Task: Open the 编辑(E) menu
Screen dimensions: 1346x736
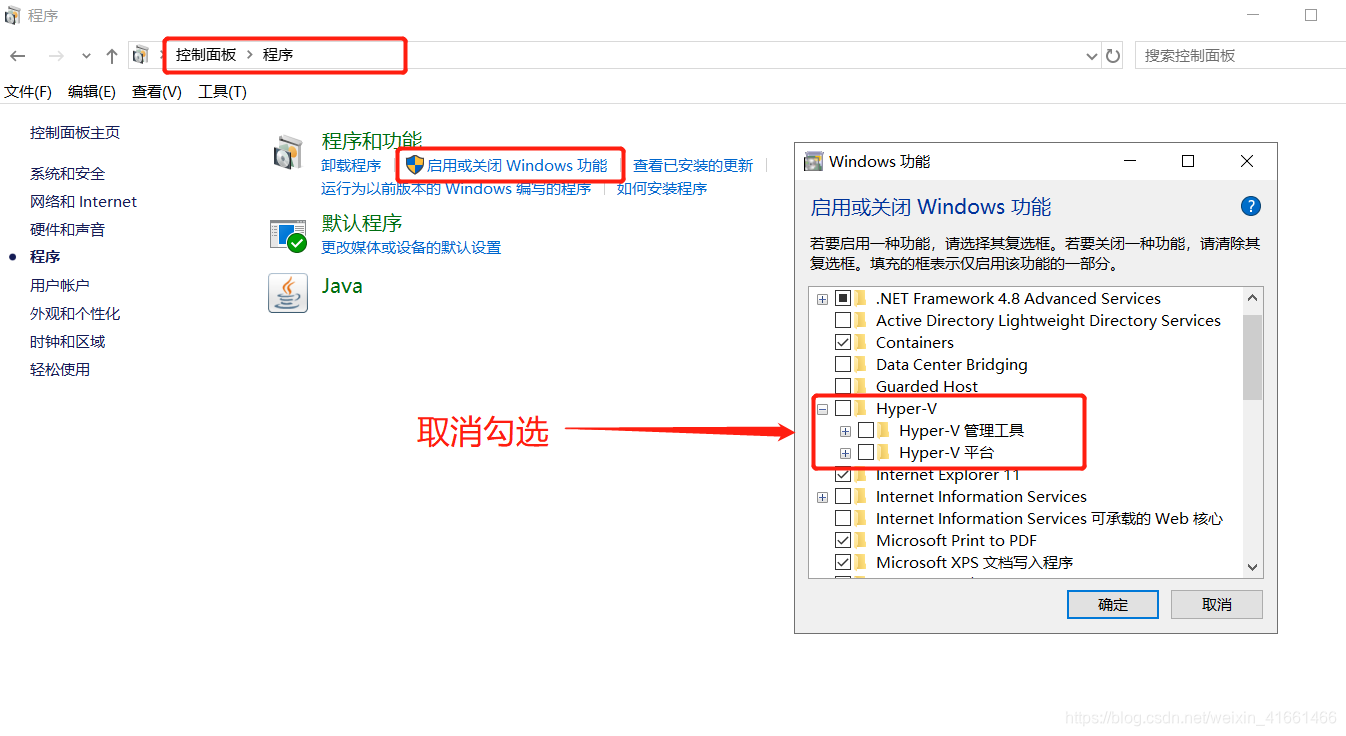Action: [92, 92]
